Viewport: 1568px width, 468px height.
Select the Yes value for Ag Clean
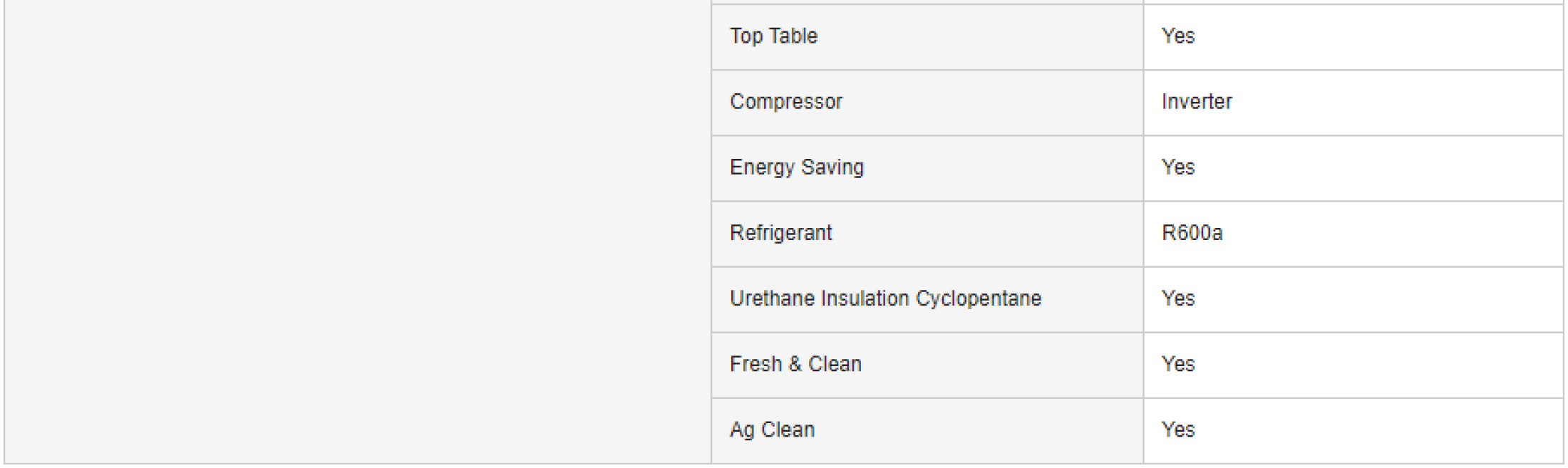click(1178, 430)
